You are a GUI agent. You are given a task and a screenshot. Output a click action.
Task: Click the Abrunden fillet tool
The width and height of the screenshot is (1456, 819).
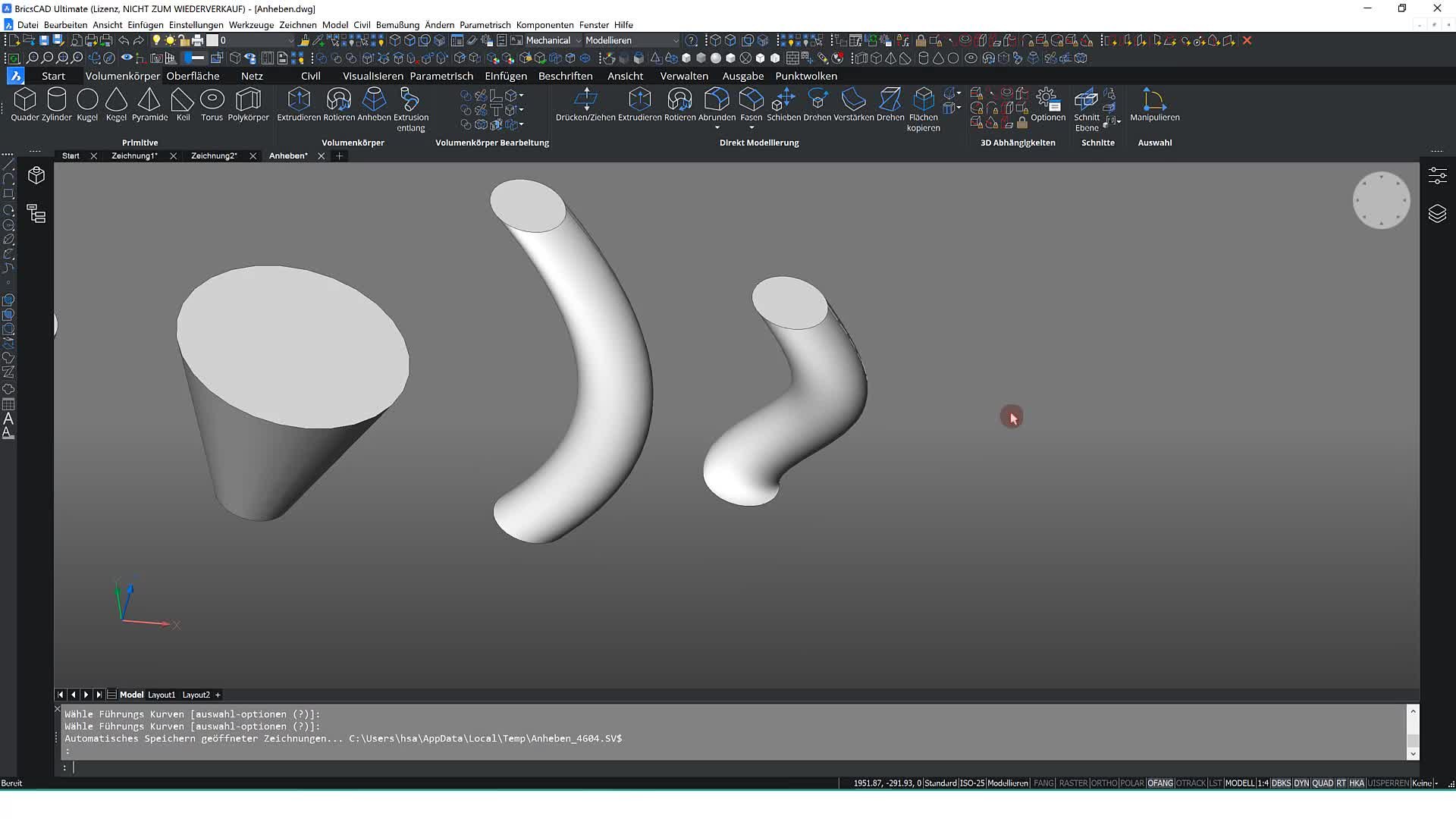(717, 104)
